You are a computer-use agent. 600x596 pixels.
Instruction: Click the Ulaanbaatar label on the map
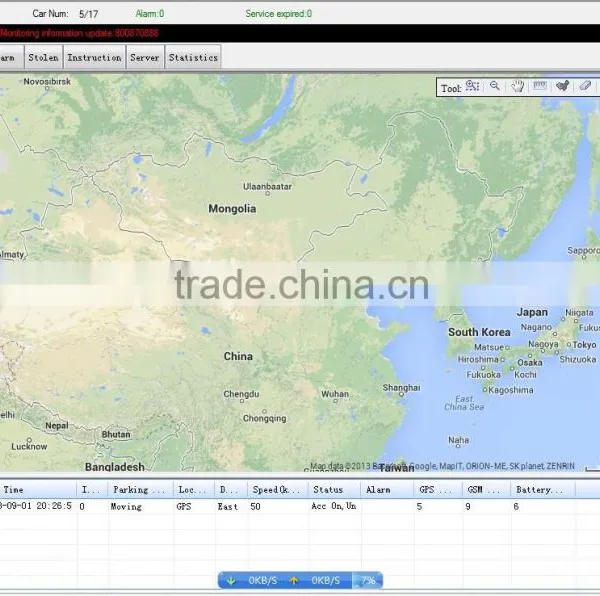click(267, 186)
